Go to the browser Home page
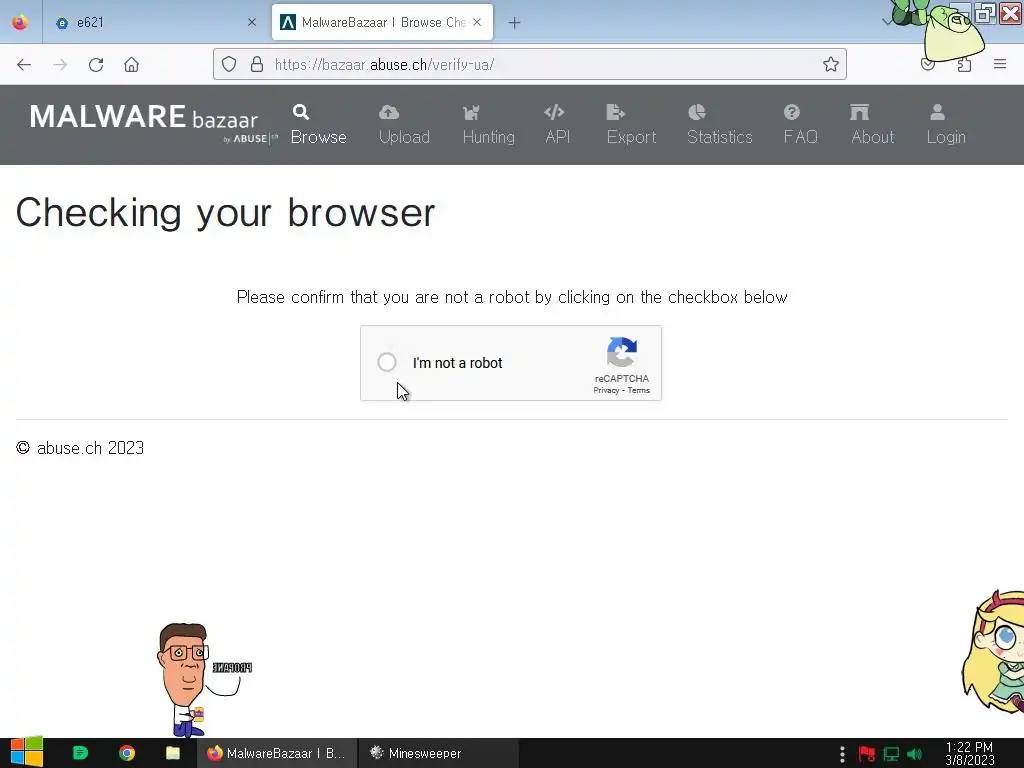The height and width of the screenshot is (768, 1024). [131, 65]
